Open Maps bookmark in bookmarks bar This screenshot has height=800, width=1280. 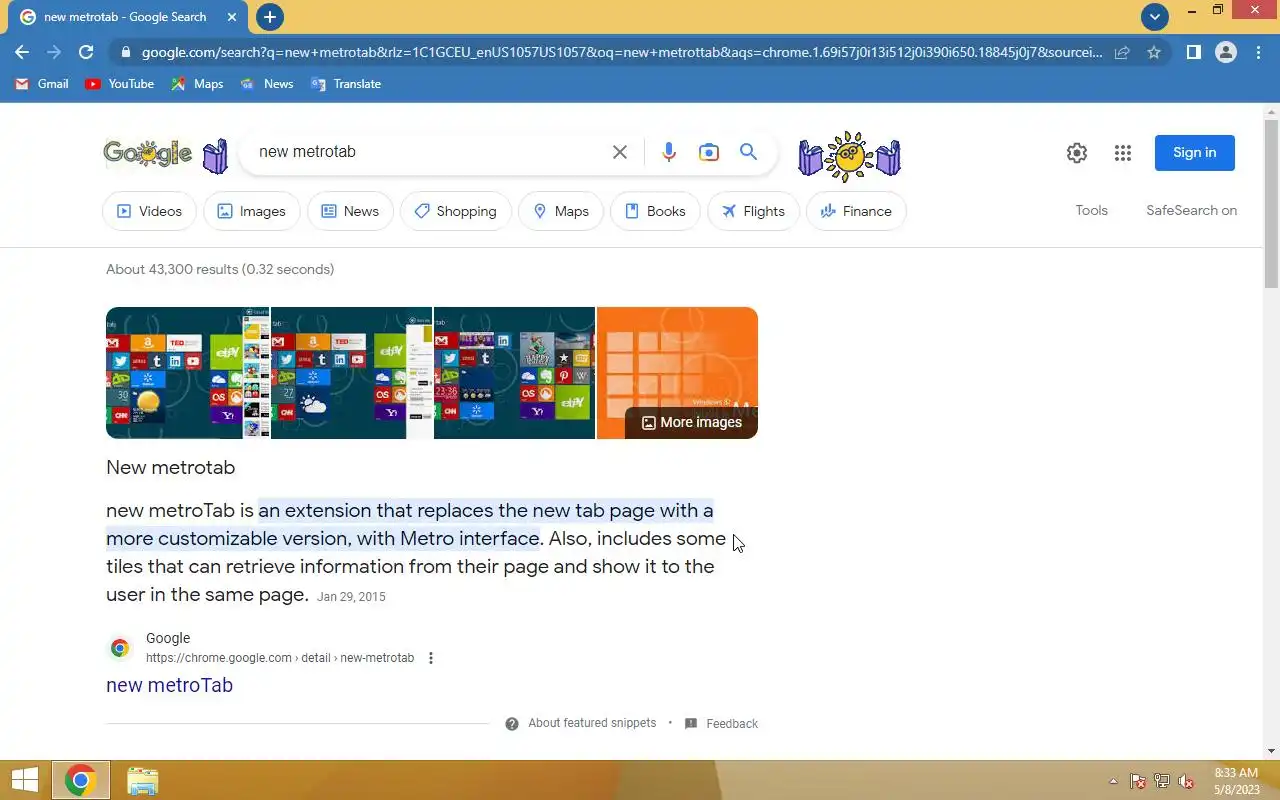pyautogui.click(x=197, y=84)
